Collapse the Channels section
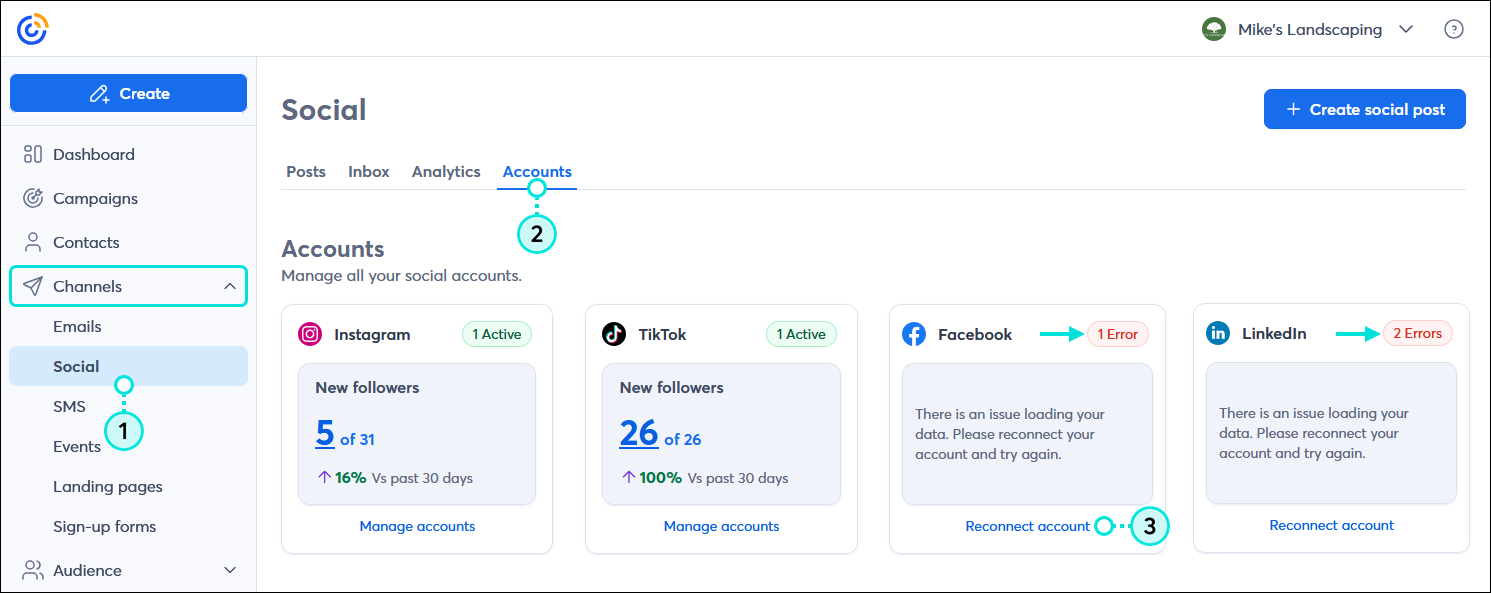1491x593 pixels. point(230,286)
